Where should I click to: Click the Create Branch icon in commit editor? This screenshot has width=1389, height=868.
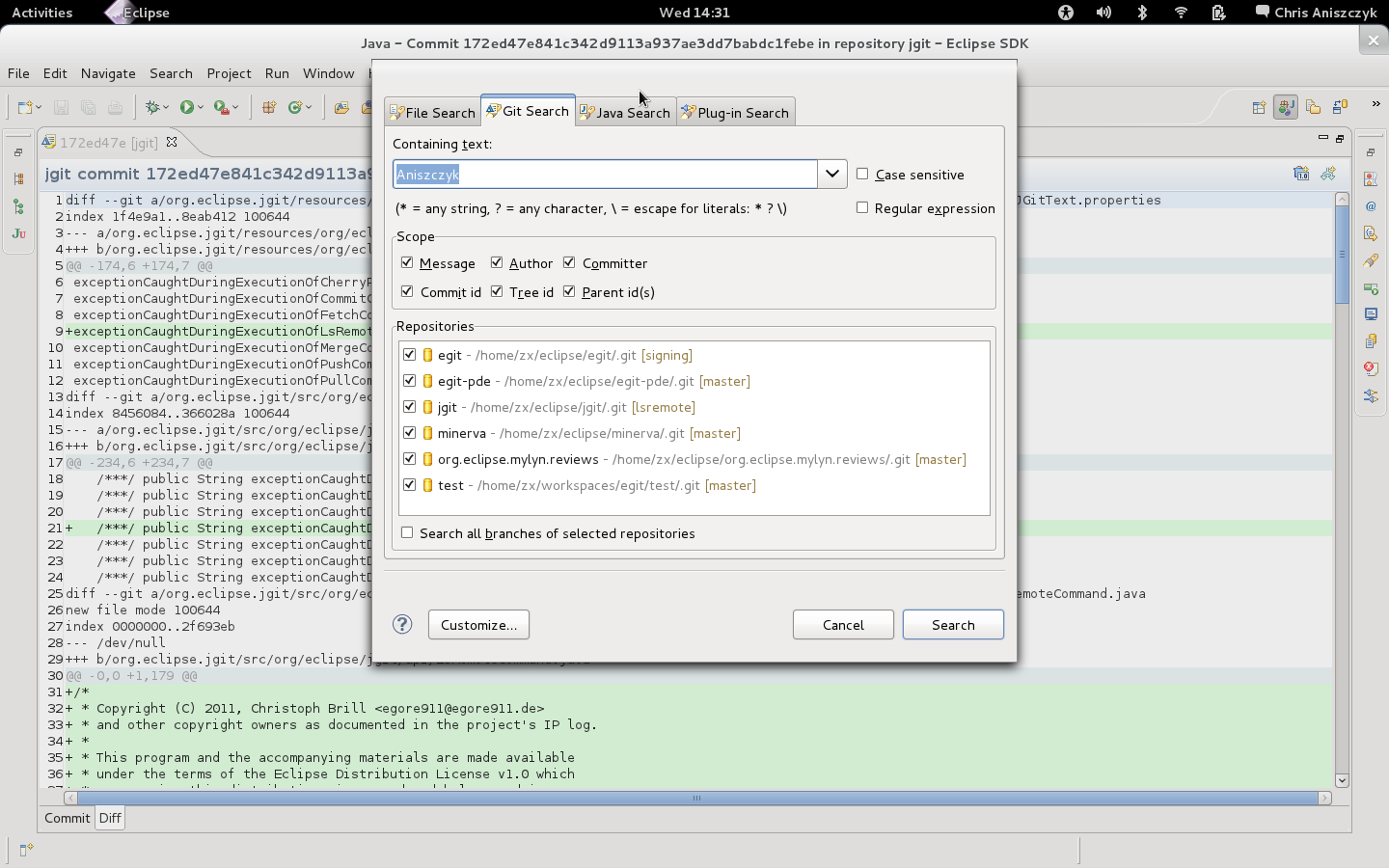[x=1328, y=174]
